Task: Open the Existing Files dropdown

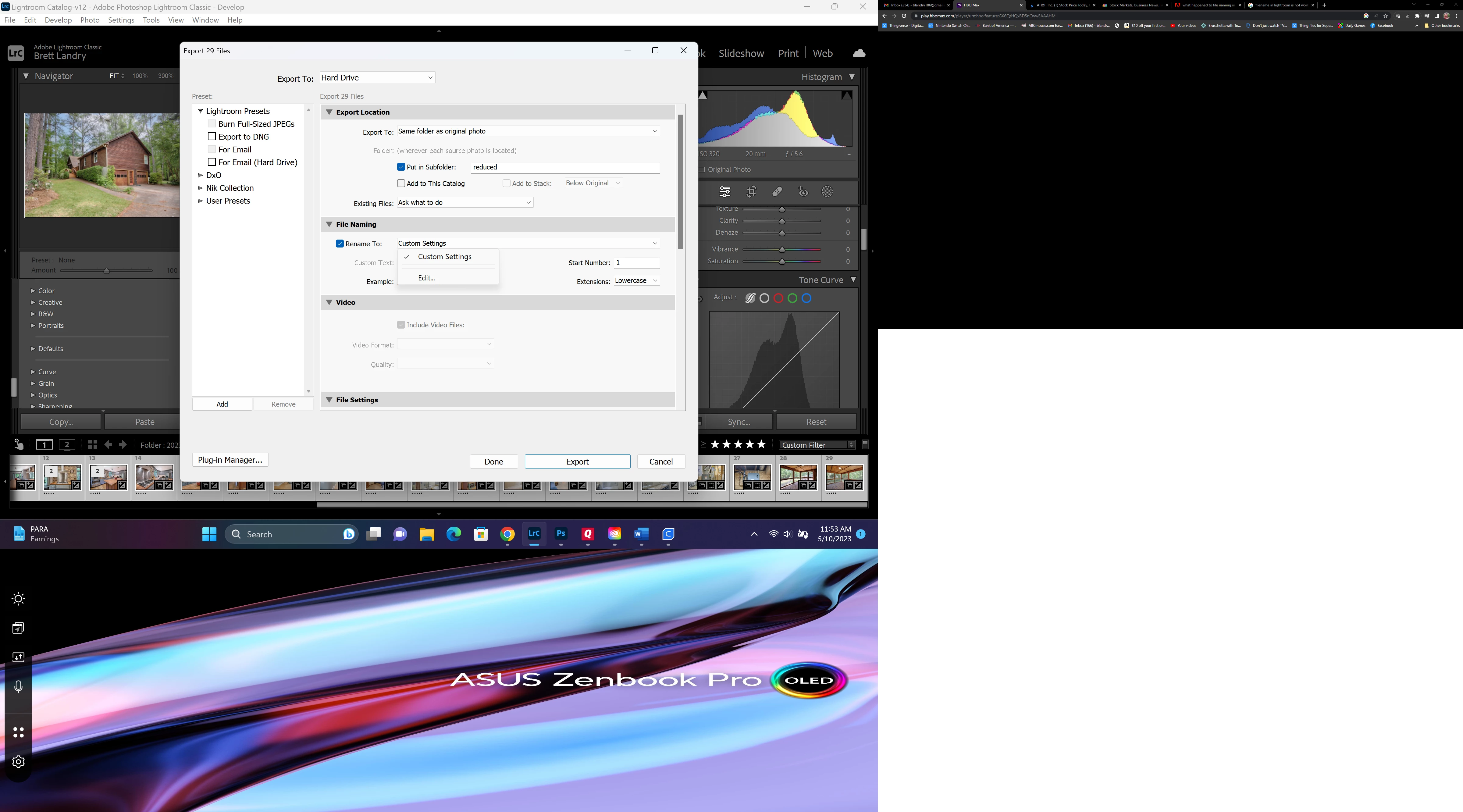Action: coord(465,203)
